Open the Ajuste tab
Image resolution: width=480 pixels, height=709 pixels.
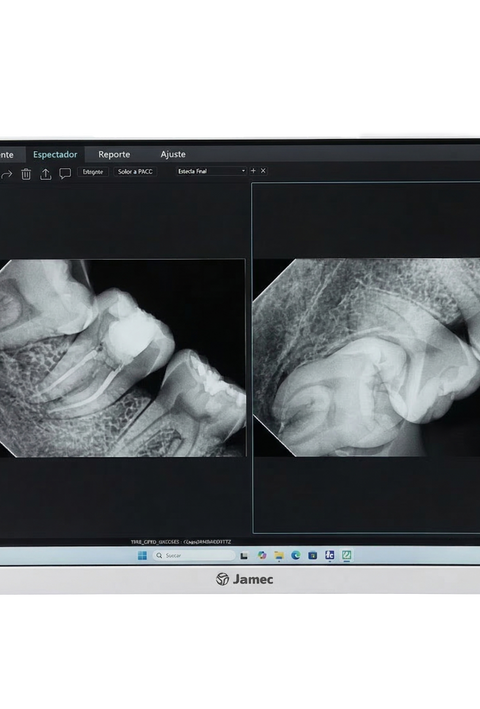point(173,154)
